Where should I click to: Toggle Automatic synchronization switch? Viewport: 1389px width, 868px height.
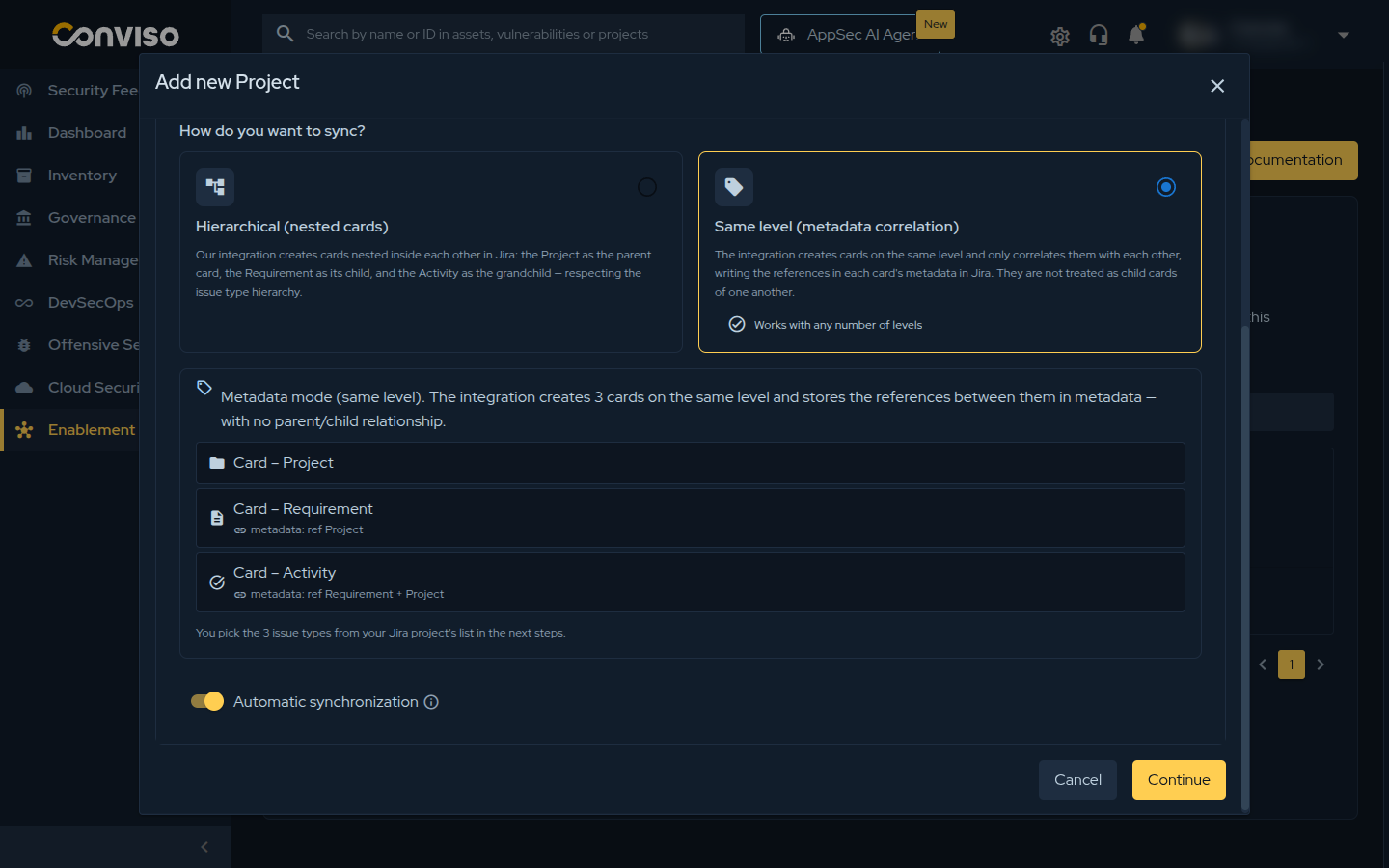click(207, 701)
